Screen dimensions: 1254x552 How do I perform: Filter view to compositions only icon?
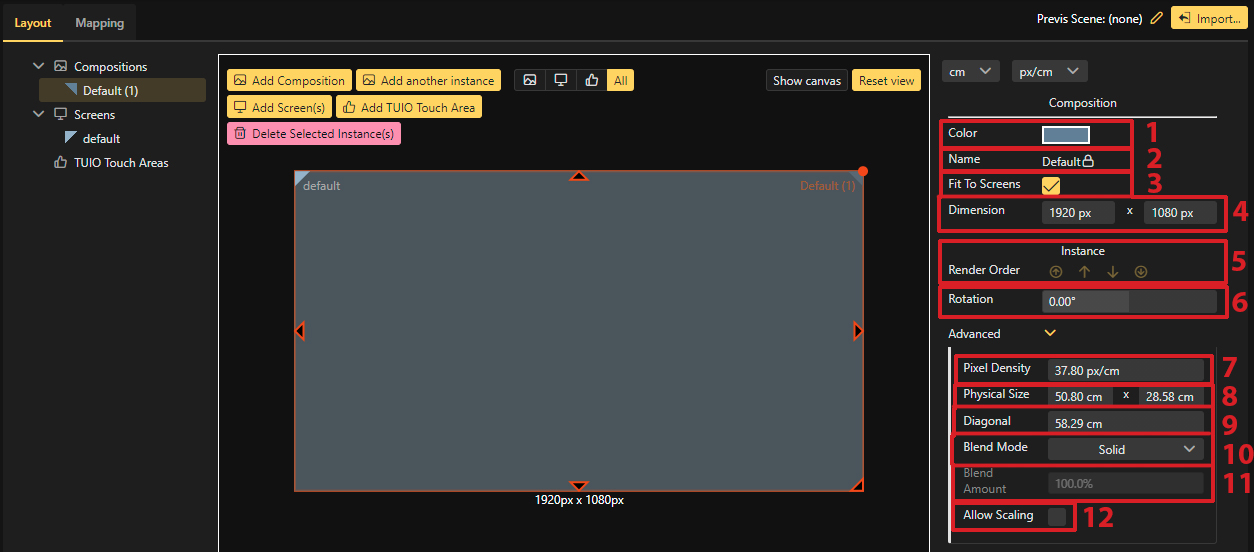(530, 81)
